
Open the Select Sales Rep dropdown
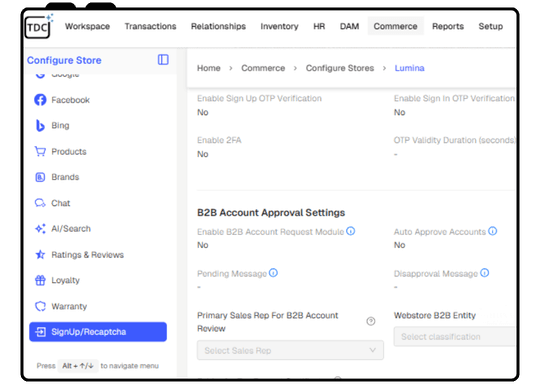coord(290,350)
